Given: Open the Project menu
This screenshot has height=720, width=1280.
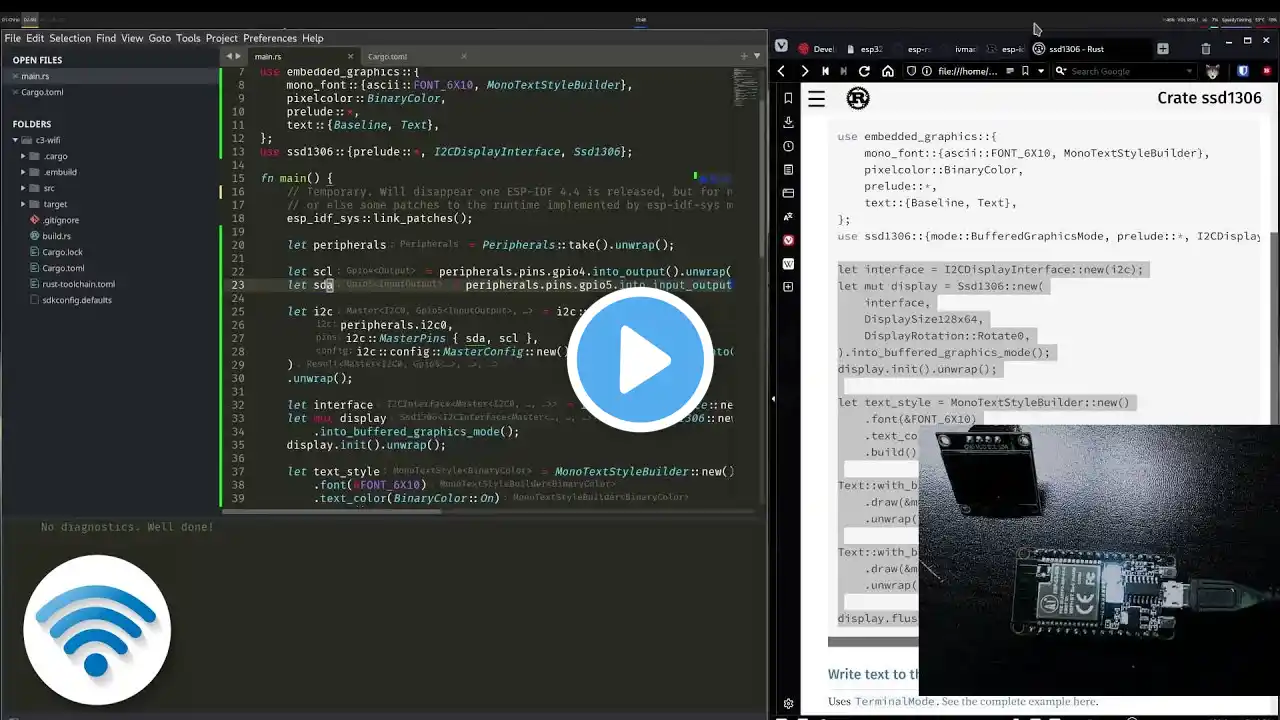Looking at the screenshot, I should coord(222,38).
